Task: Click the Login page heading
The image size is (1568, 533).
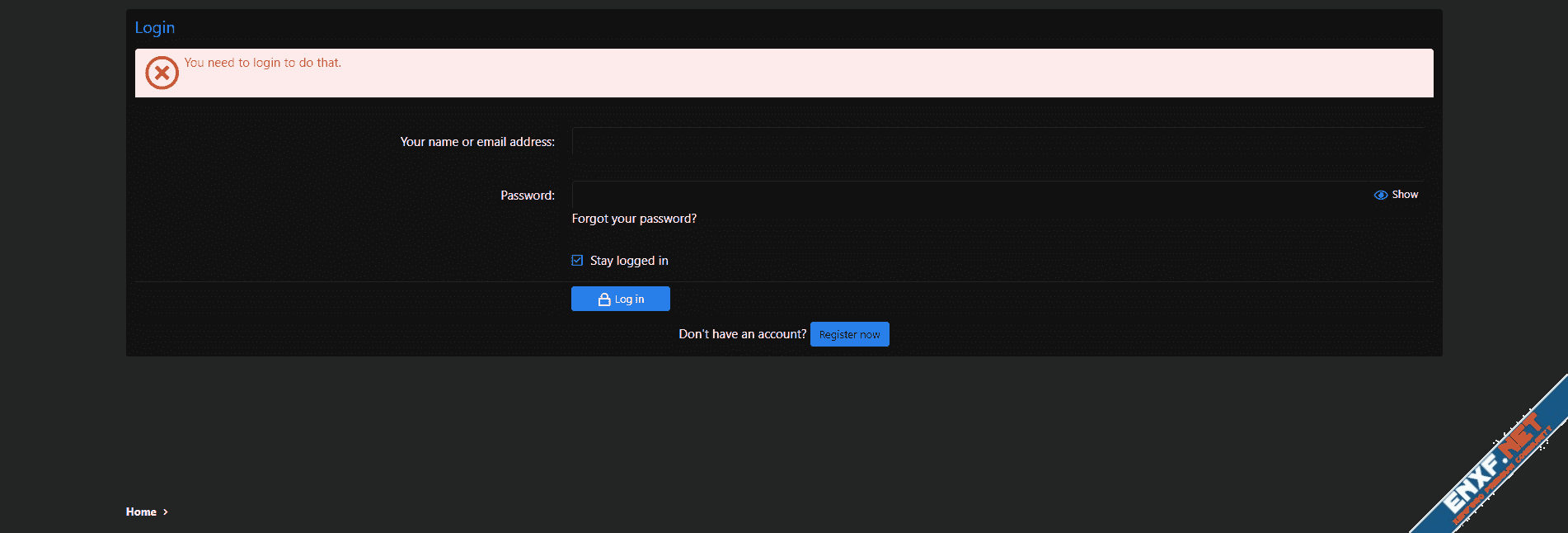Action: [x=155, y=28]
